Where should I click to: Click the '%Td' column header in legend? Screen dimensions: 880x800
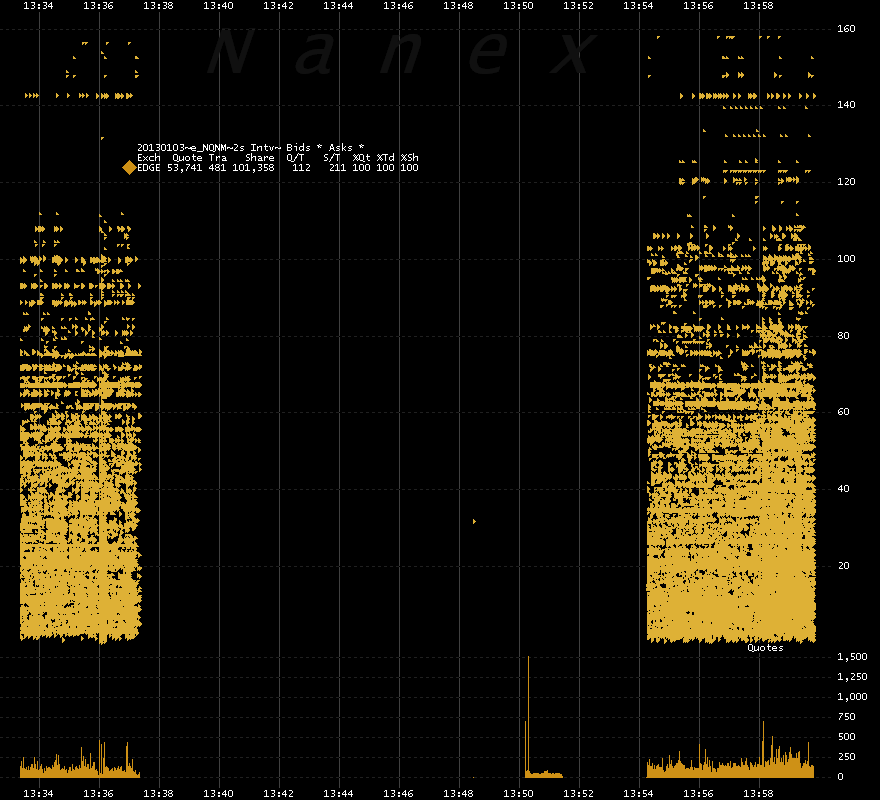click(386, 158)
